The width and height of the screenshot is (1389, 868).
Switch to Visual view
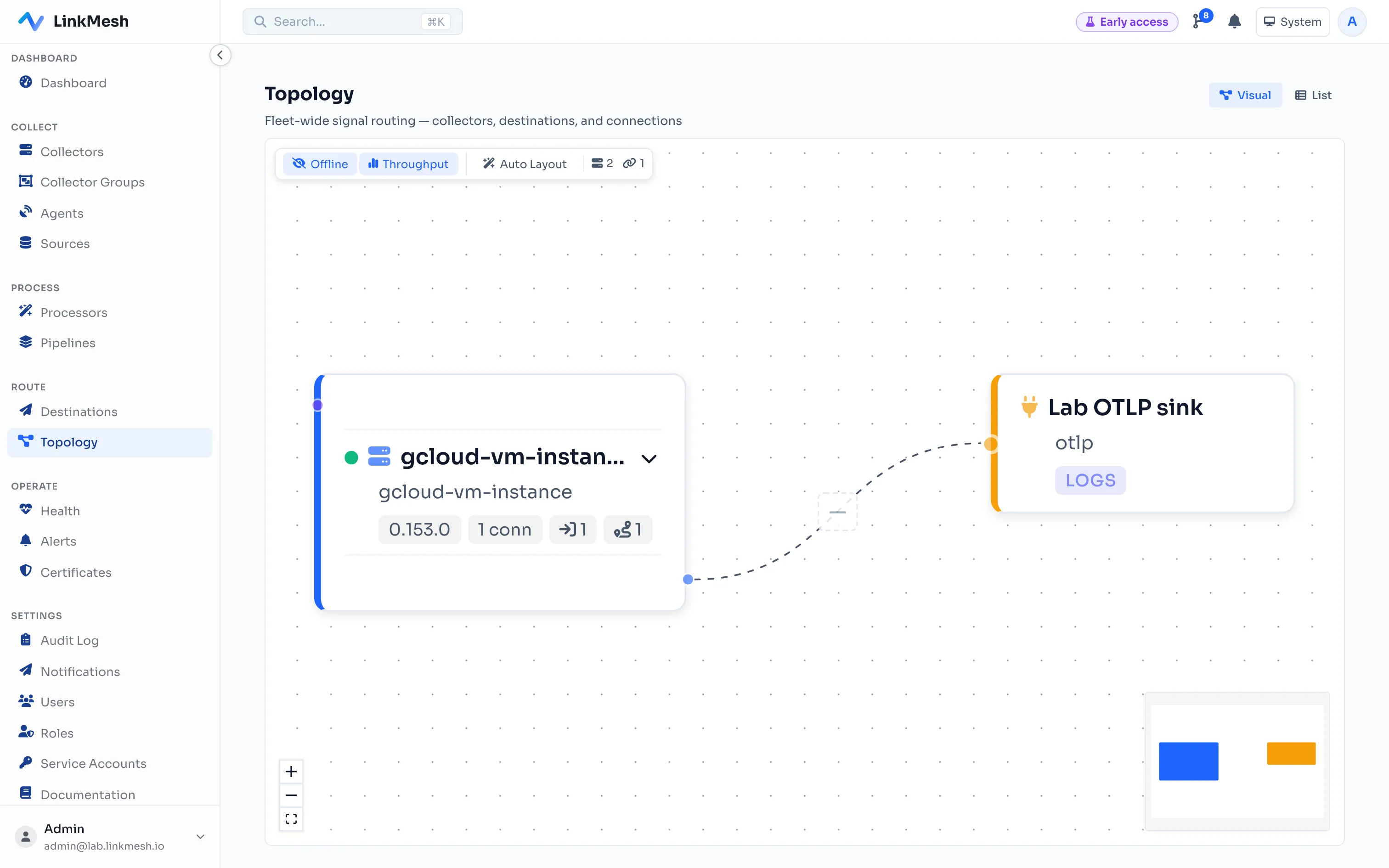click(x=1245, y=96)
